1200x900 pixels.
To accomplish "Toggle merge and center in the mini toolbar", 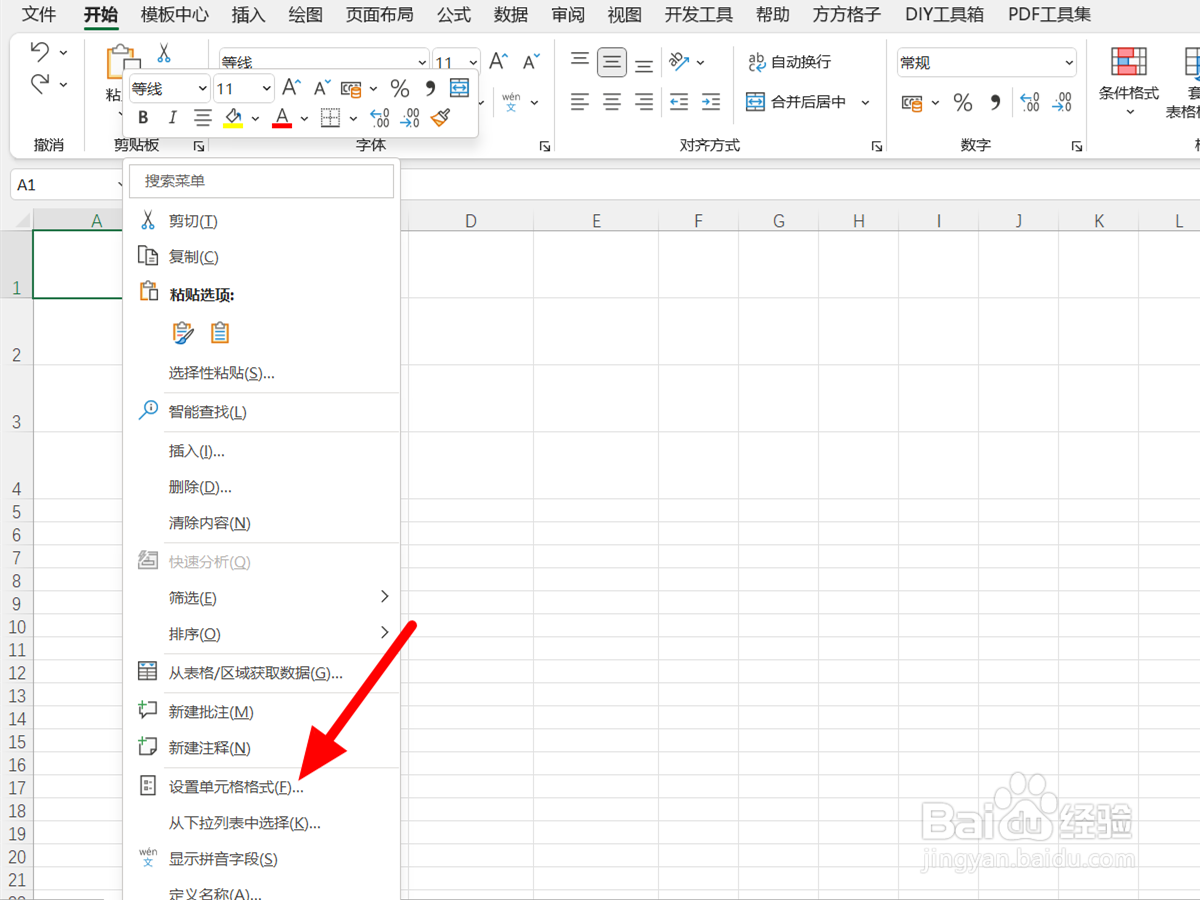I will (459, 88).
